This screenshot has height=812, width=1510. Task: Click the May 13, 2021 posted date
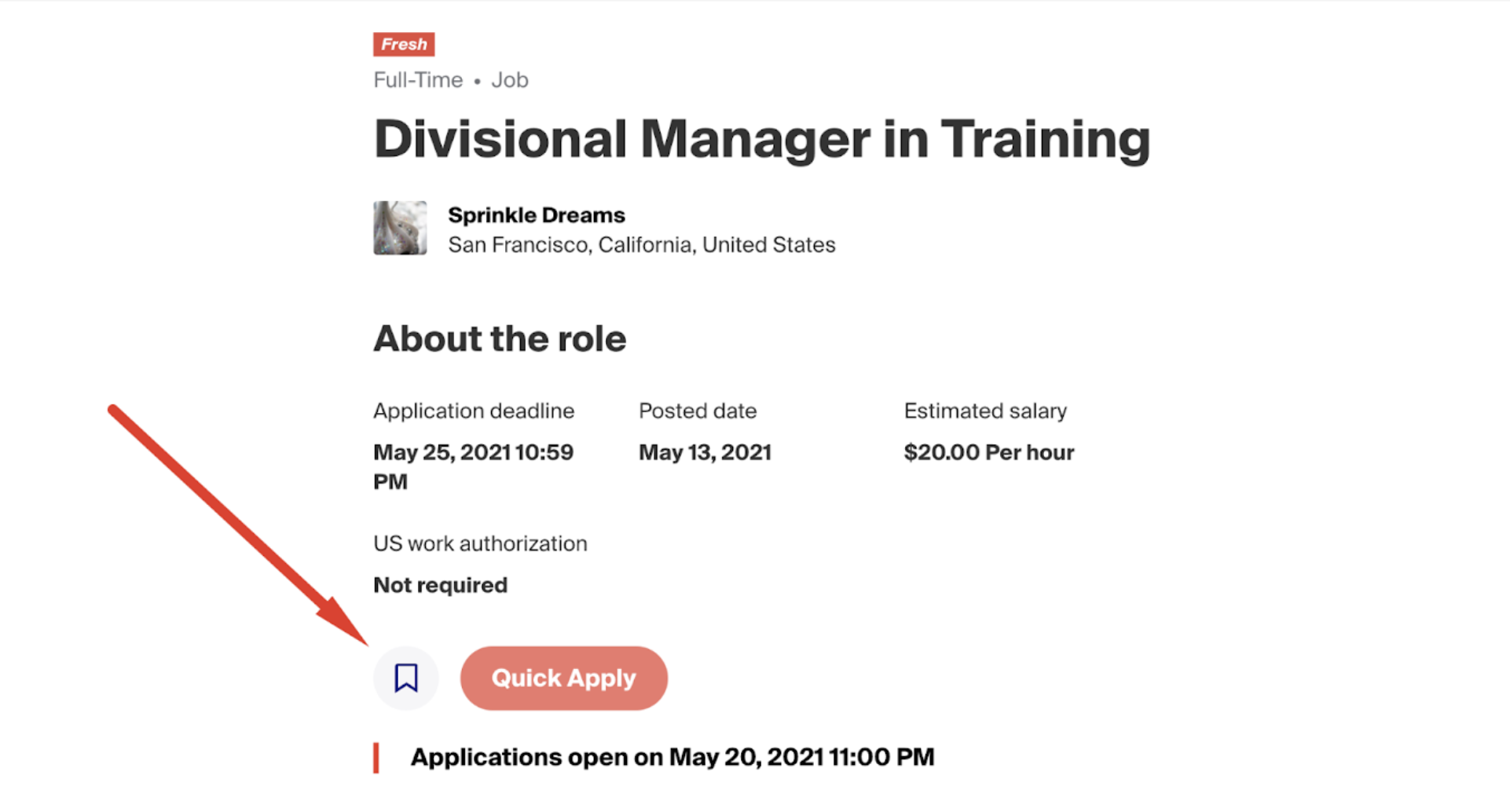coord(705,452)
